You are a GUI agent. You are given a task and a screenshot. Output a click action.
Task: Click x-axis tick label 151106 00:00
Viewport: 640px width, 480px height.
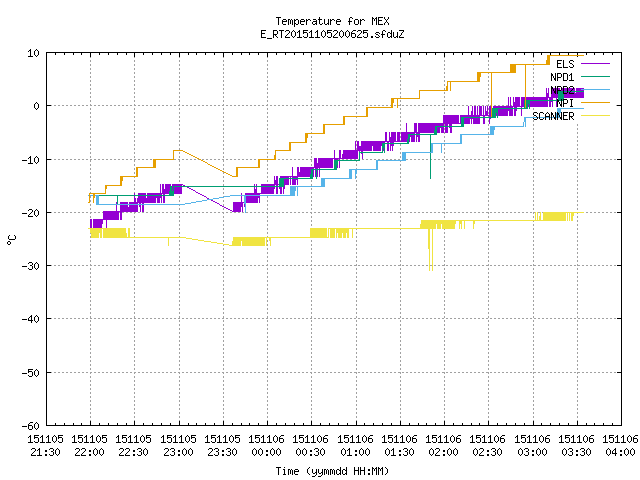267,446
